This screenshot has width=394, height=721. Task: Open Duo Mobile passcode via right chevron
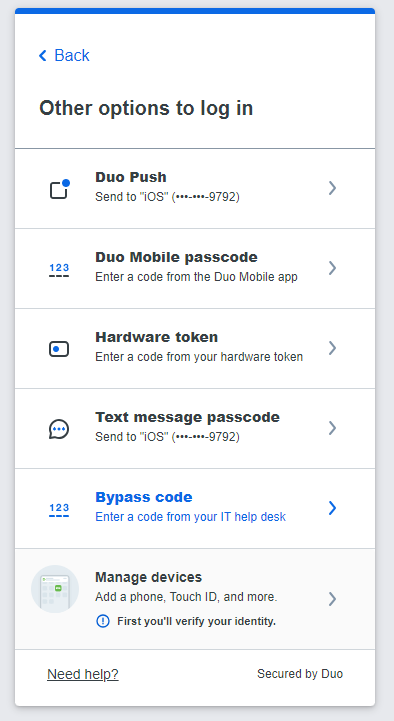coord(332,268)
